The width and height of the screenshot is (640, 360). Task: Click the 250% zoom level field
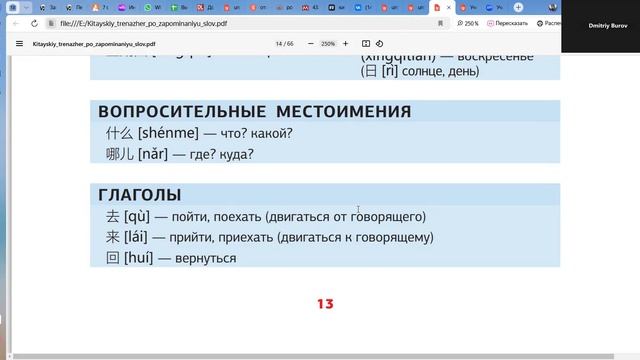click(328, 44)
